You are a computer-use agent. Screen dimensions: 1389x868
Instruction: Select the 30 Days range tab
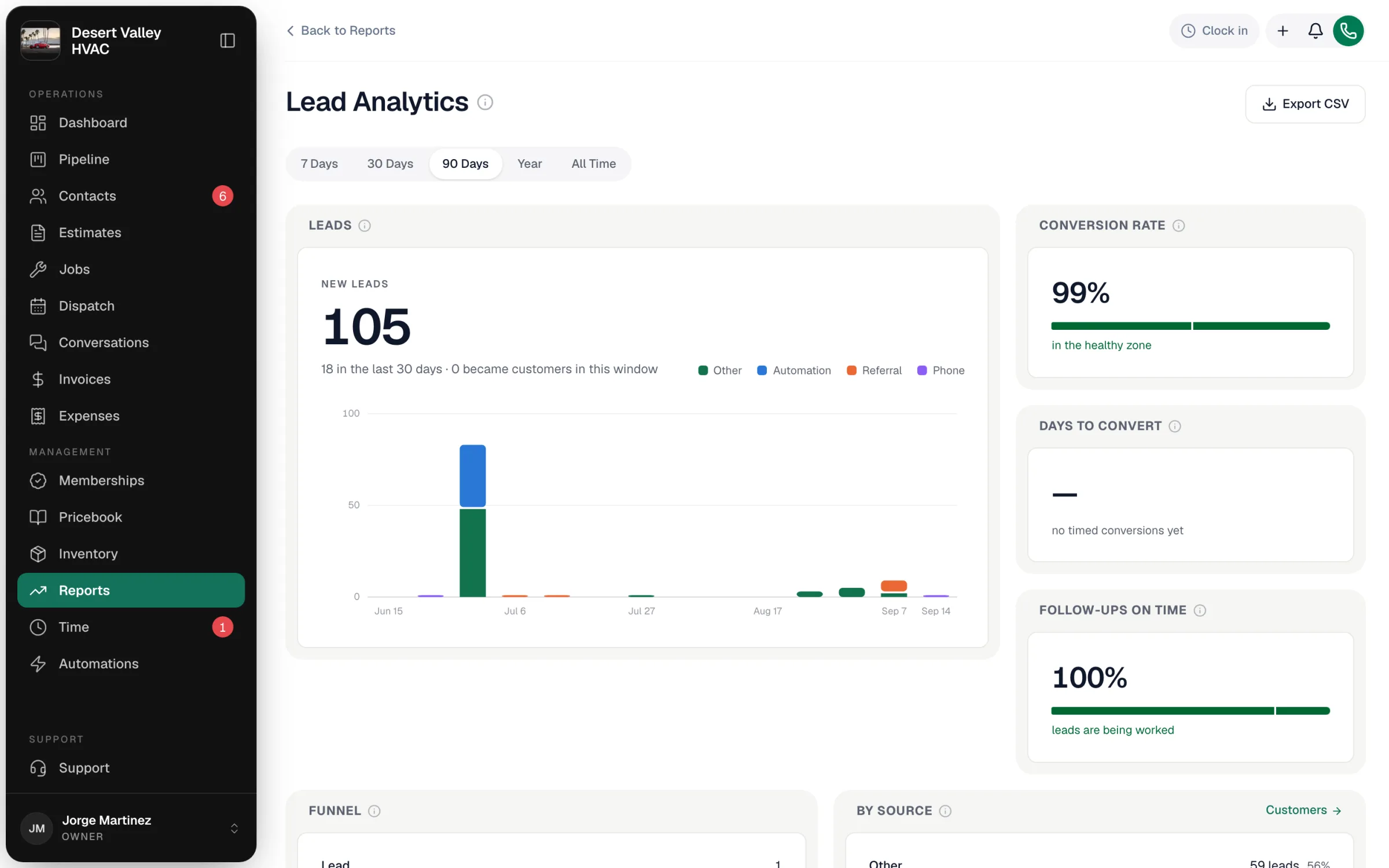coord(390,164)
